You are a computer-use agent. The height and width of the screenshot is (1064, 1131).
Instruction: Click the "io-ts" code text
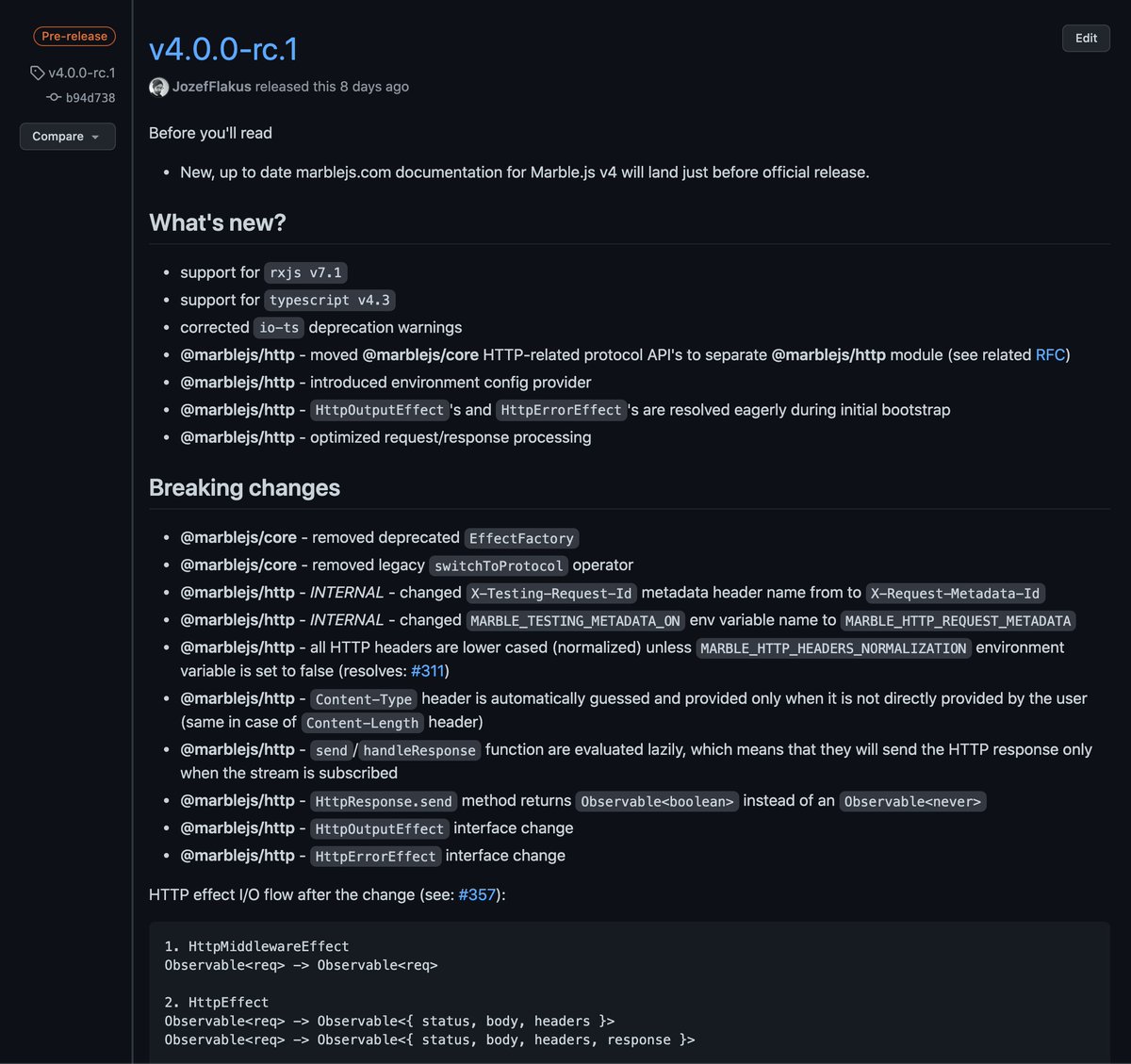(x=279, y=327)
